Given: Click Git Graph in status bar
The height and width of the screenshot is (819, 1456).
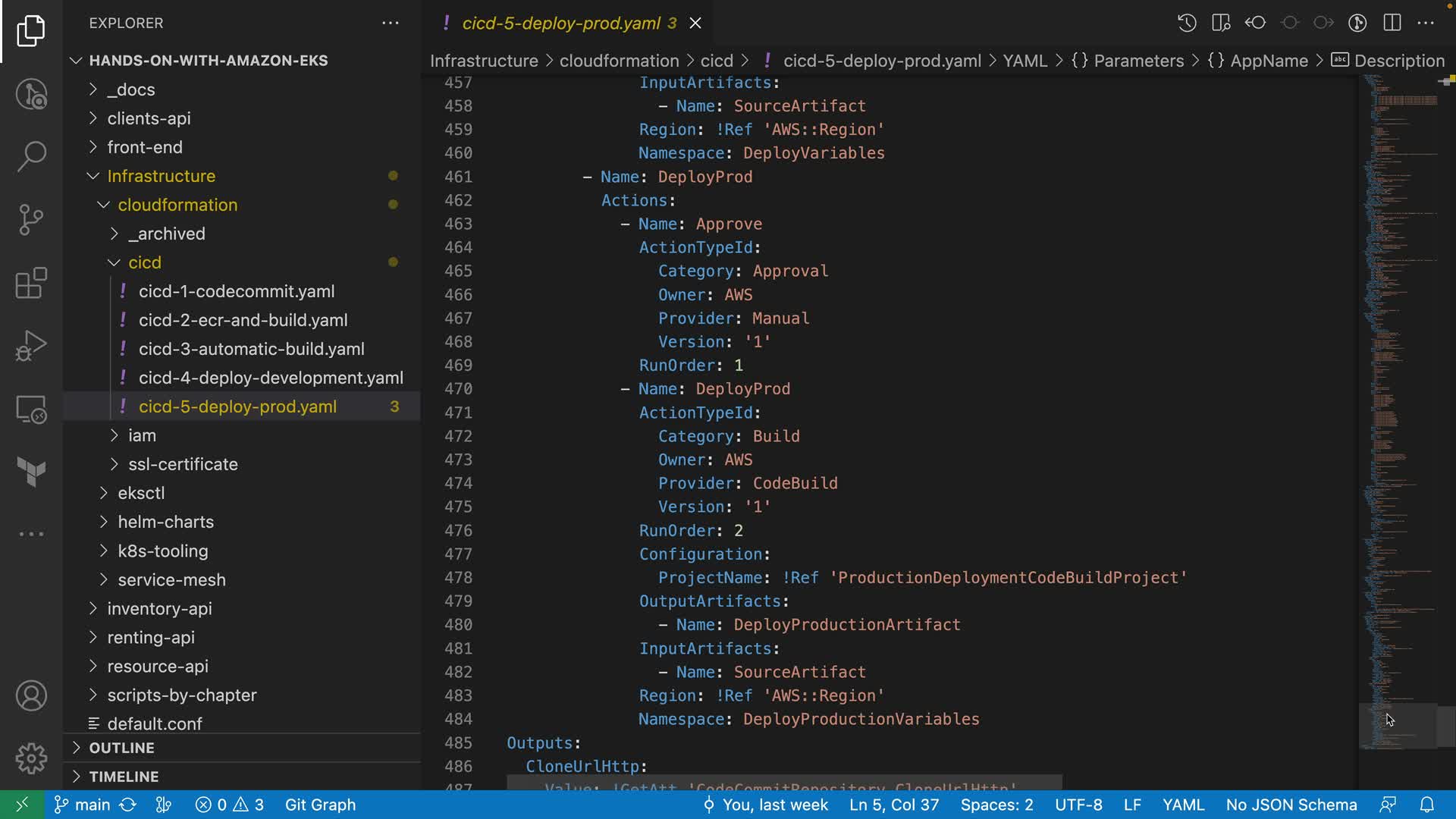Looking at the screenshot, I should (x=320, y=805).
